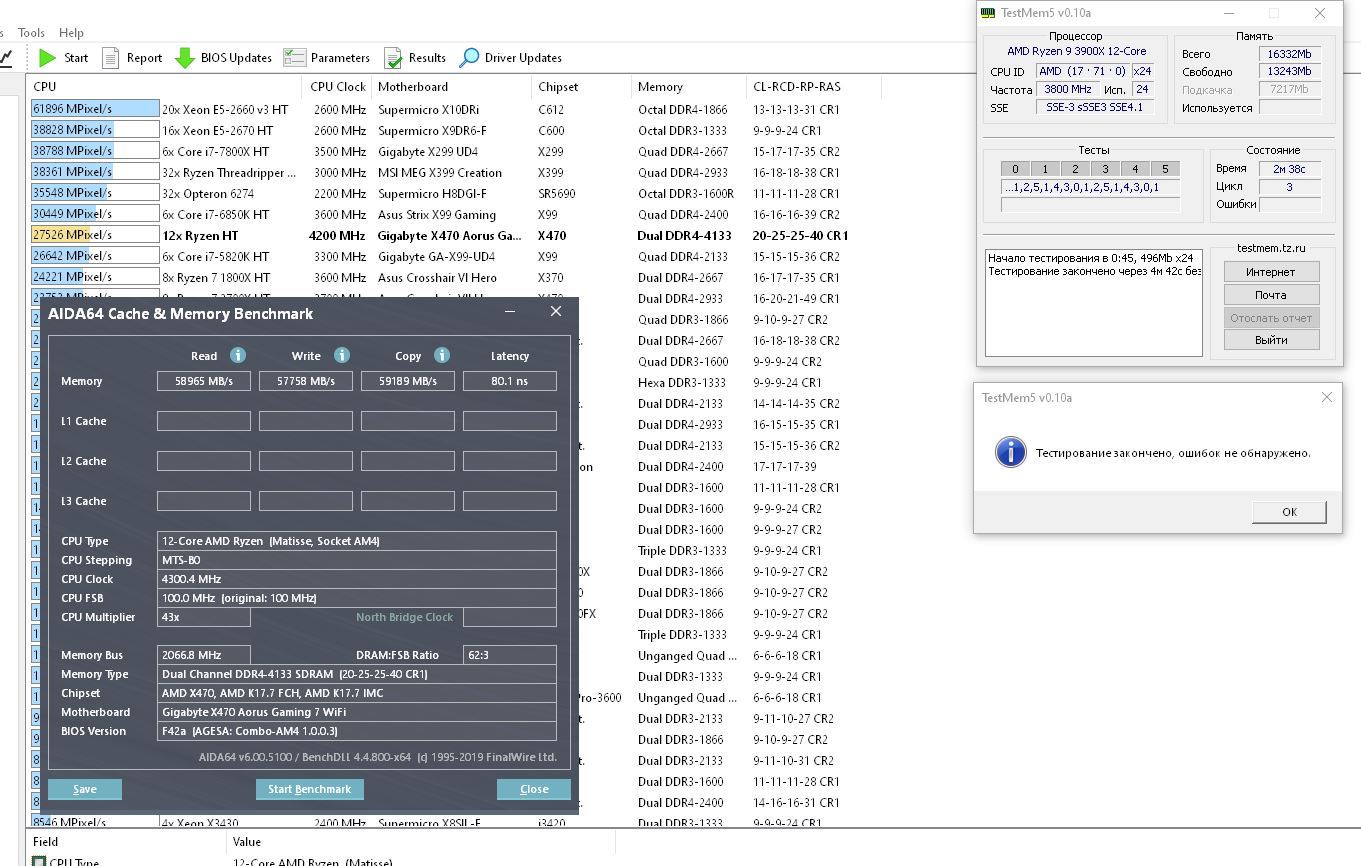Sort by the CPU column header
Screen dimensions: 1361x866
[x=165, y=87]
